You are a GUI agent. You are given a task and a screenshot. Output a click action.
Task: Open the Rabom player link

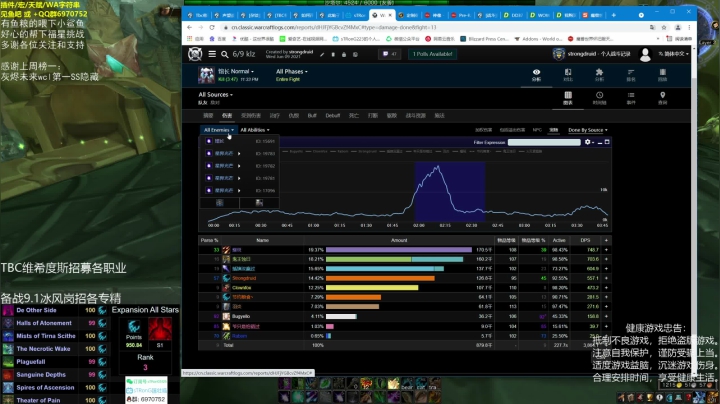[239, 336]
